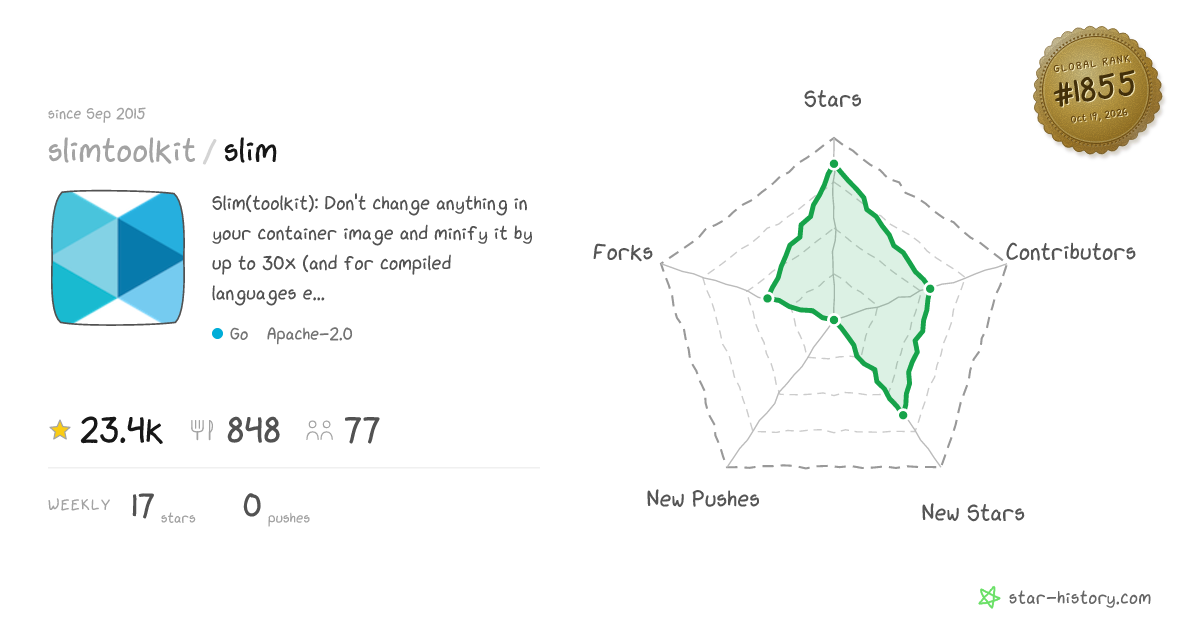The image size is (1200, 630).
Task: Select the Forks axis label
Action: click(623, 252)
